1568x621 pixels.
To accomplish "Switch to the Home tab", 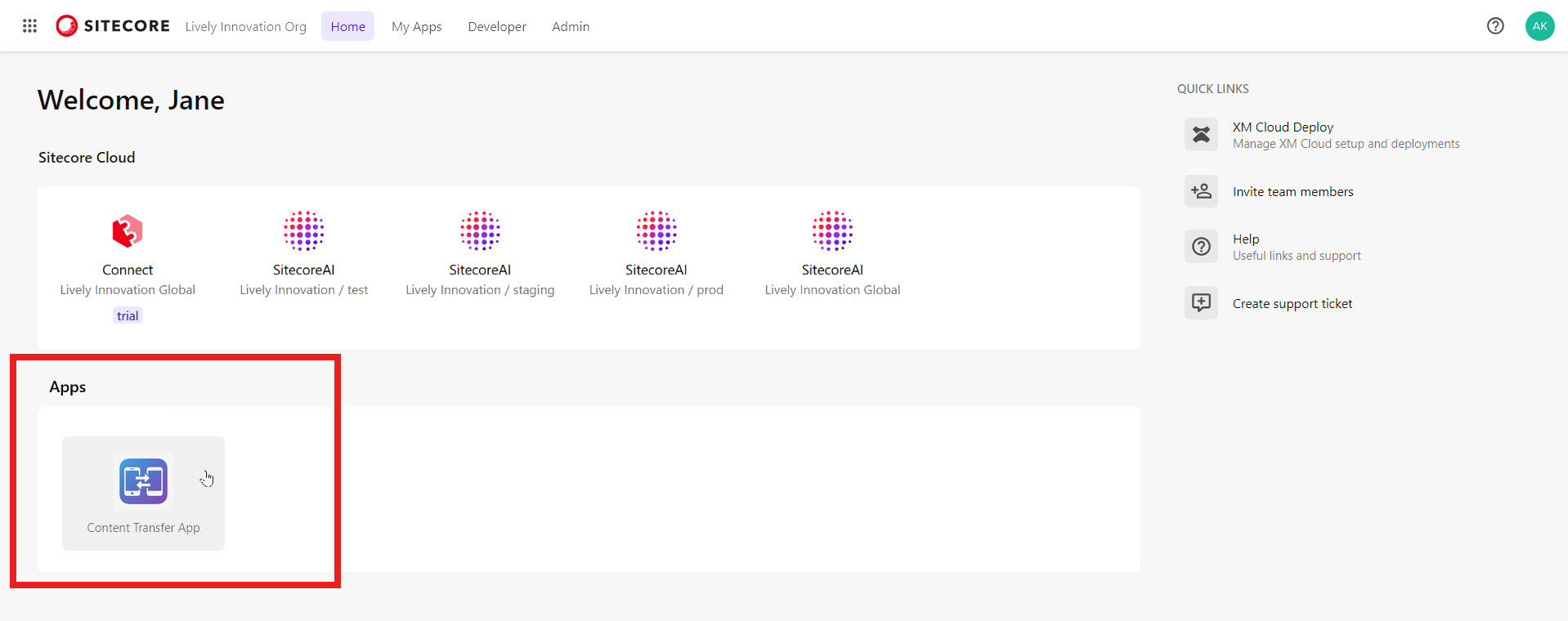I will point(347,26).
